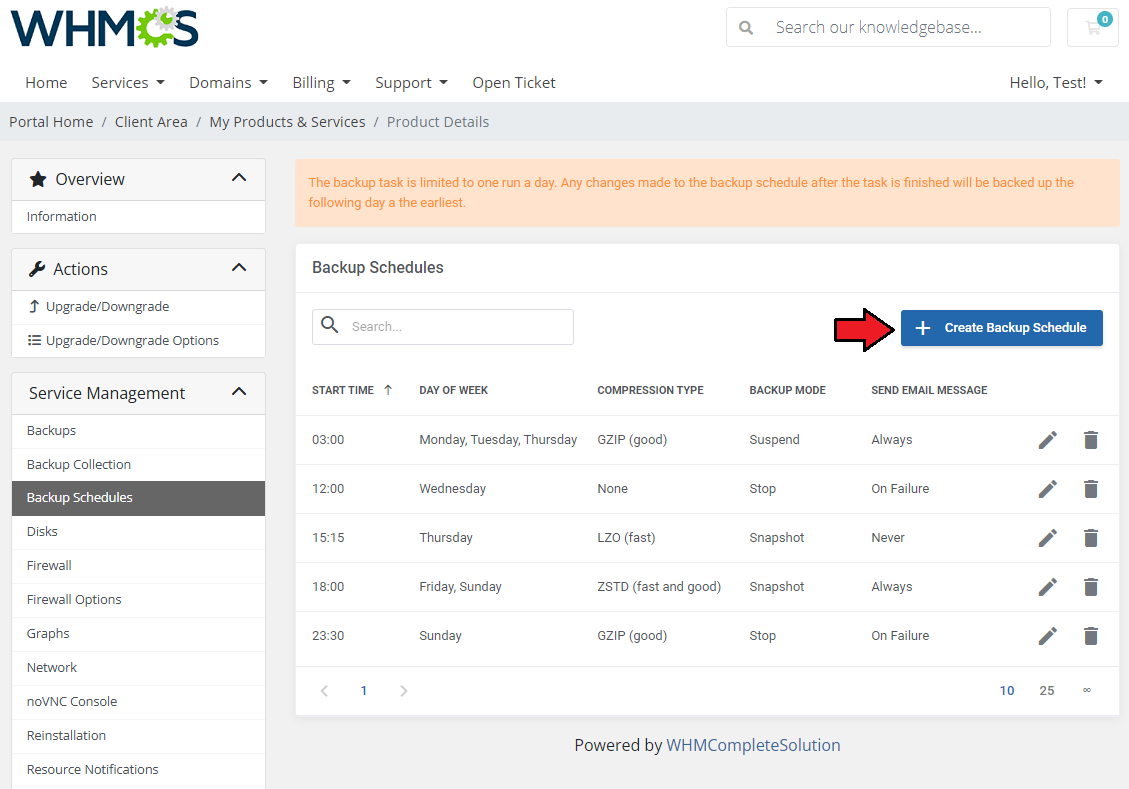Image resolution: width=1129 pixels, height=789 pixels.
Task: Collapse the Actions panel
Action: click(239, 268)
